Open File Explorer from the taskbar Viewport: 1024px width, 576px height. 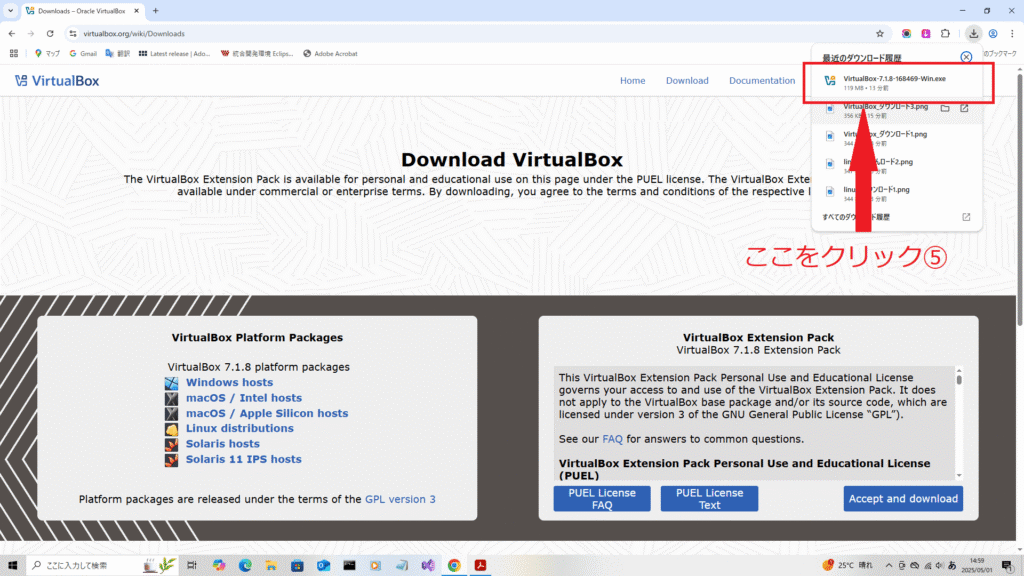click(x=271, y=565)
